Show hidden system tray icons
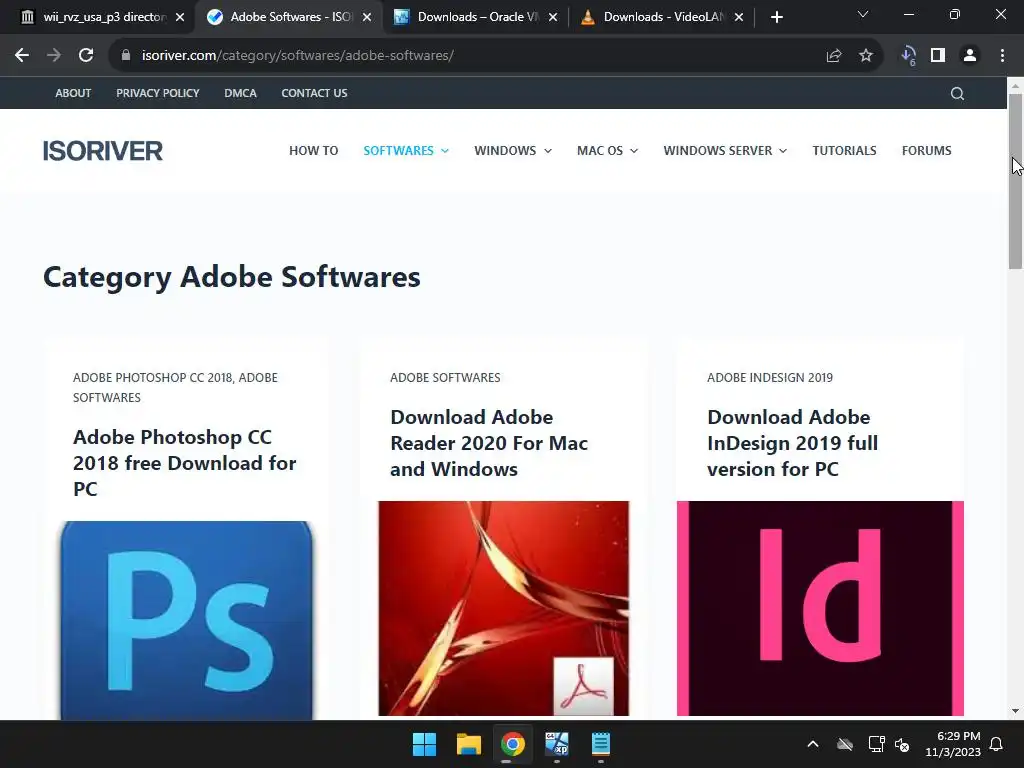This screenshot has height=768, width=1024. 812,744
